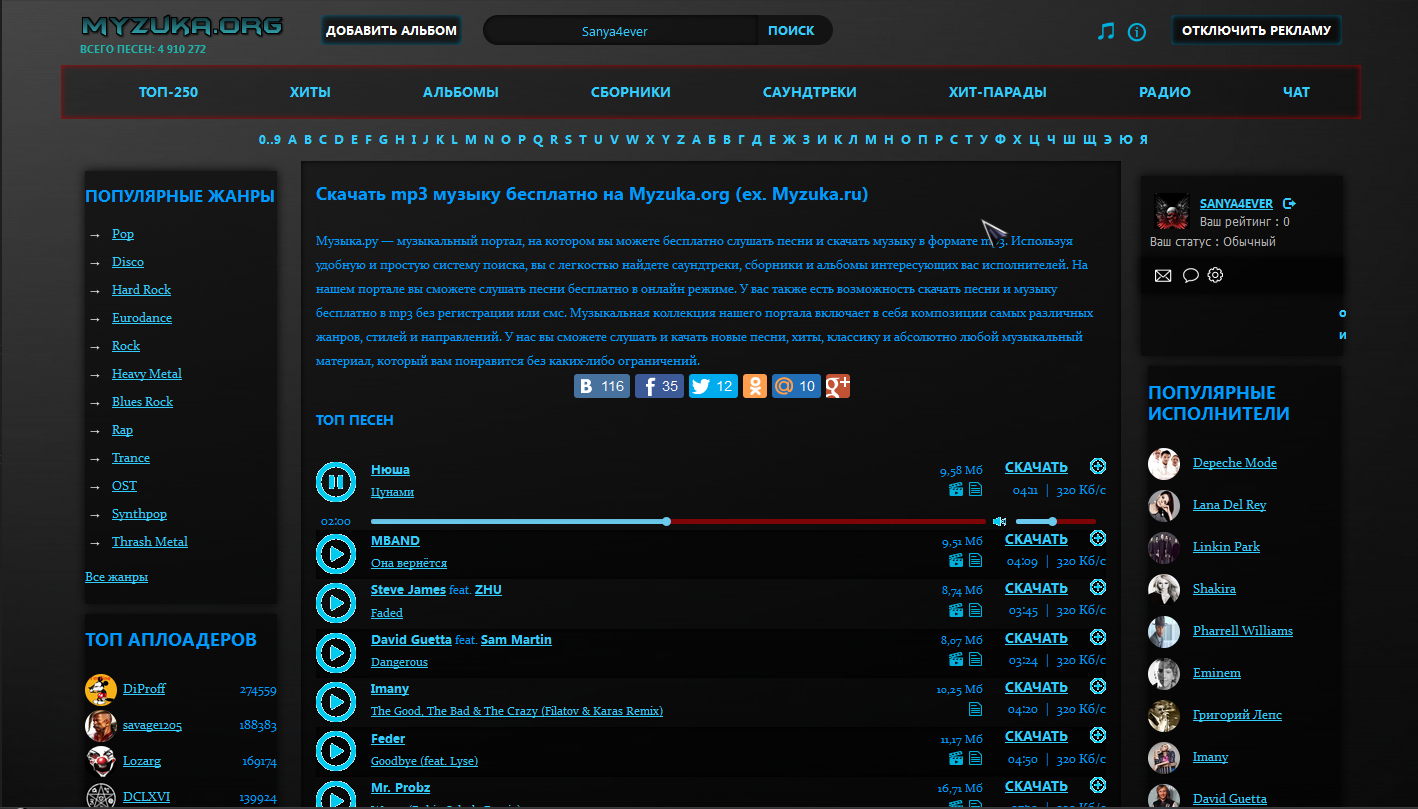
Task: Adjust the volume slider position
Action: (x=1052, y=521)
